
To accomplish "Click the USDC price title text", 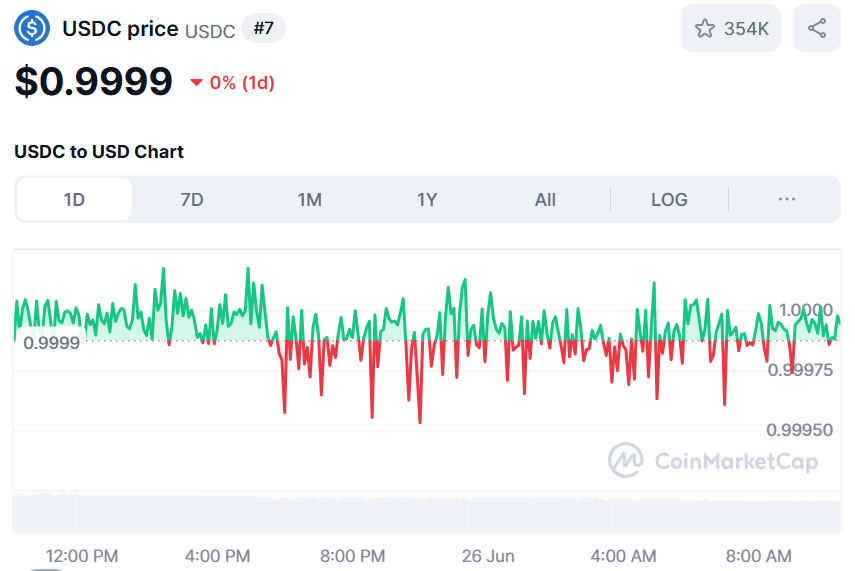I will coord(121,28).
